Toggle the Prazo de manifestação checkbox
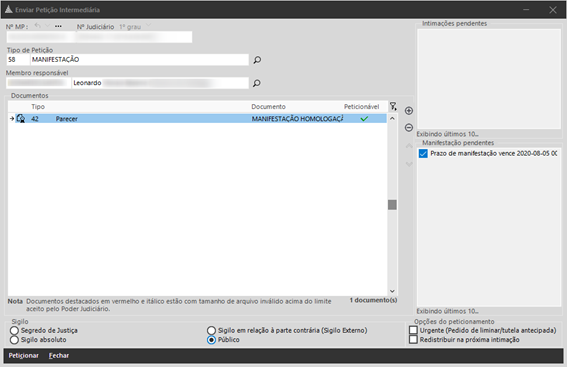The height and width of the screenshot is (367, 567). (x=423, y=154)
